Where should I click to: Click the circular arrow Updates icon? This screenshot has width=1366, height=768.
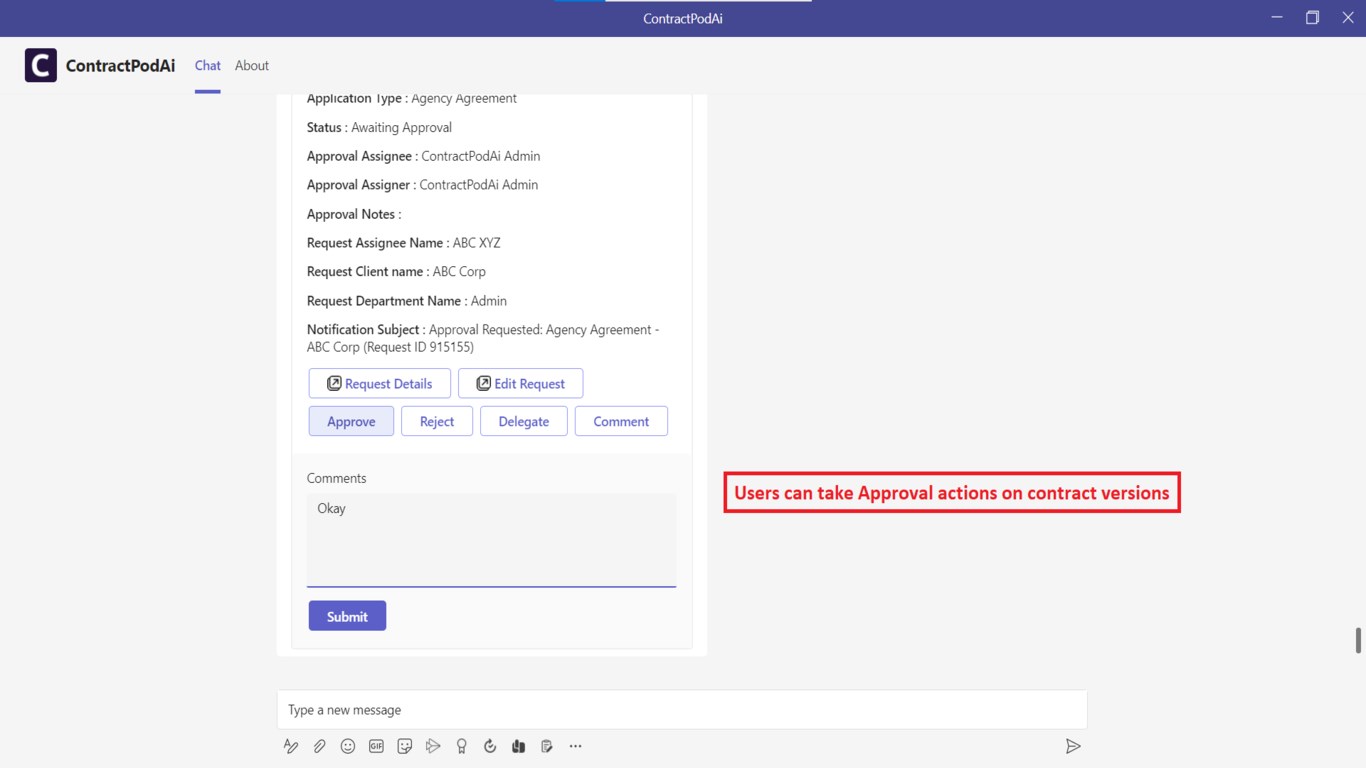point(490,746)
